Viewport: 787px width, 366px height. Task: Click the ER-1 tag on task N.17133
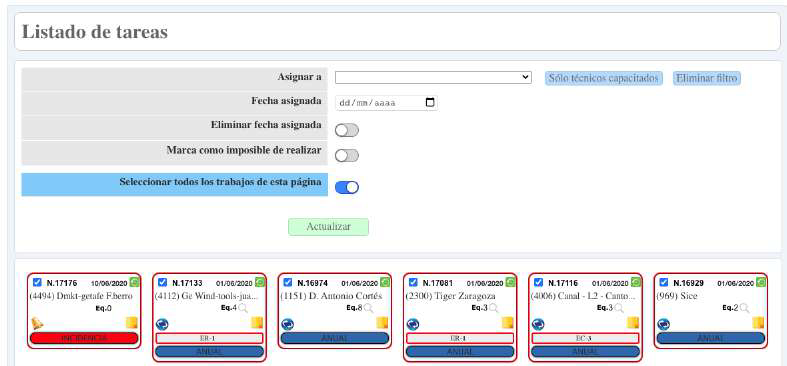pyautogui.click(x=209, y=338)
